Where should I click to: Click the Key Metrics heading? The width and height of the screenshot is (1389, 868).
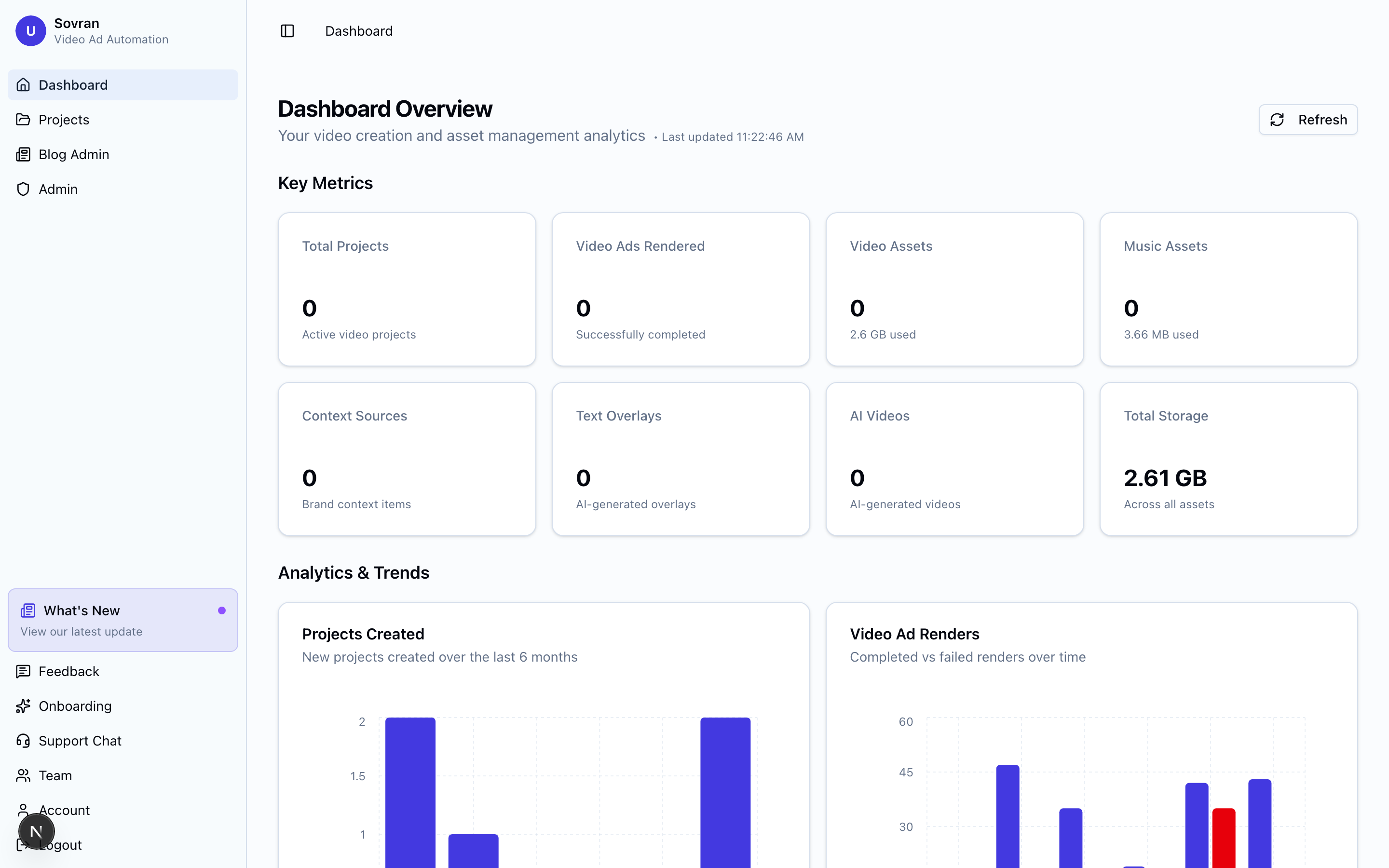pyautogui.click(x=326, y=183)
